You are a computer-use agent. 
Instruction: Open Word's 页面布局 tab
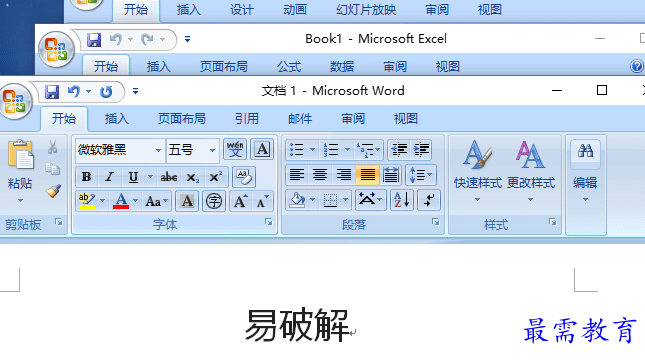[x=181, y=119]
